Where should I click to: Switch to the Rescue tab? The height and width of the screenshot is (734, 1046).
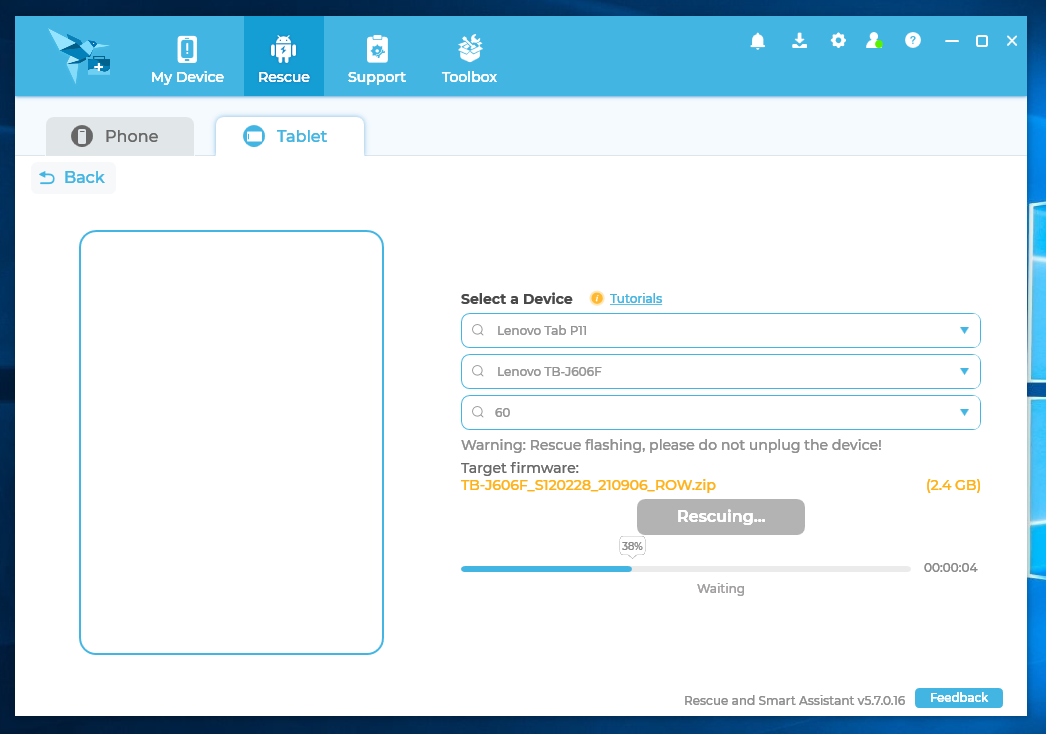(x=284, y=57)
